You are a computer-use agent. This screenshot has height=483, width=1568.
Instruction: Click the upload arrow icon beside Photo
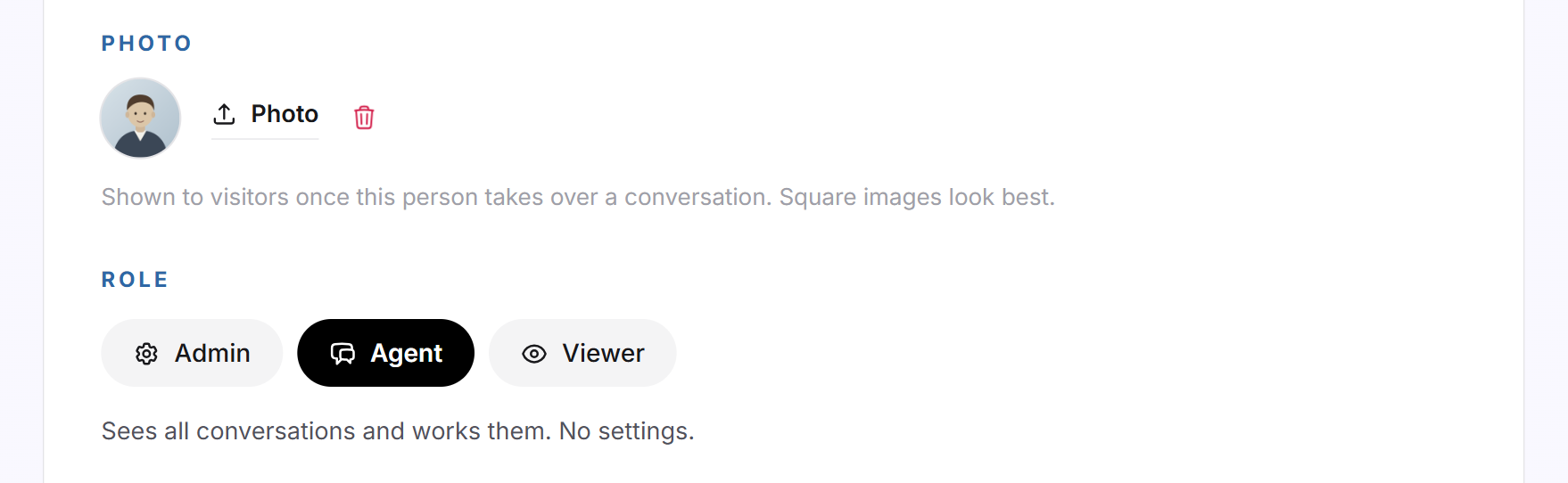click(224, 114)
